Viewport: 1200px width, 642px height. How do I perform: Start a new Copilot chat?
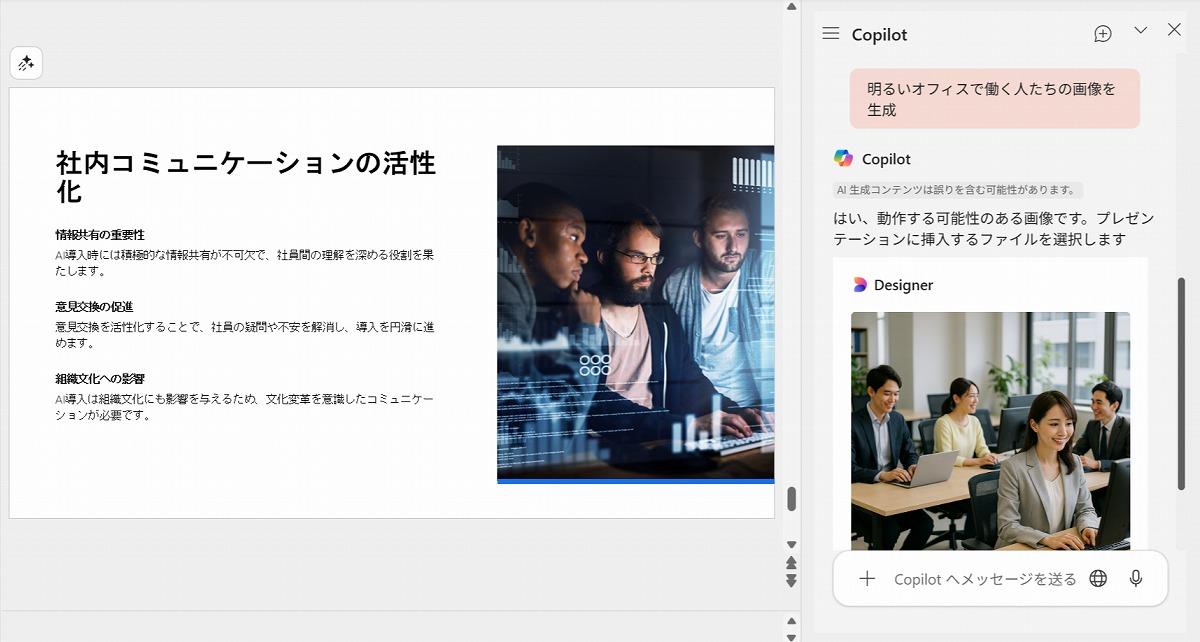pyautogui.click(x=1103, y=34)
